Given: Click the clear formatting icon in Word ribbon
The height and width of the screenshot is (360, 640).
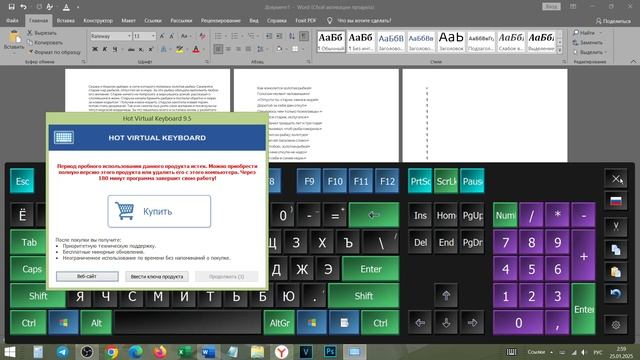Looking at the screenshot, I should click(x=203, y=36).
